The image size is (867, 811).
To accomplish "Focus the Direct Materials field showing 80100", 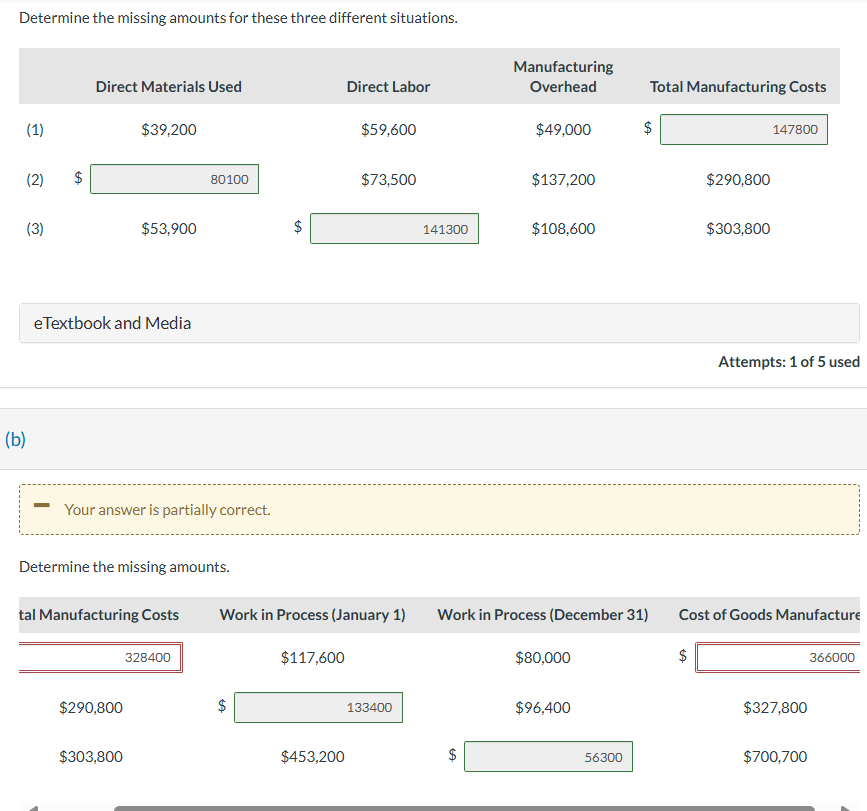I will click(175, 179).
